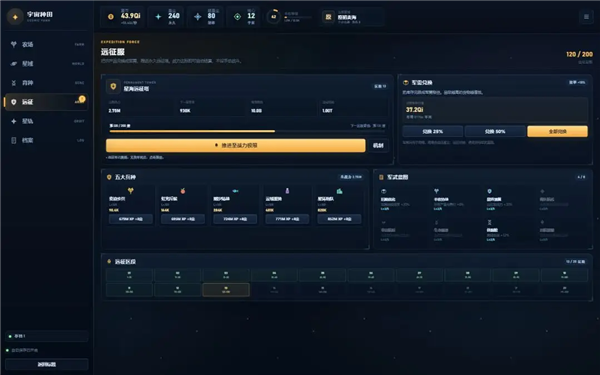The width and height of the screenshot is (600, 375).
Task: Click the clipboard icon beside 军武蓝图
Action: click(381, 177)
